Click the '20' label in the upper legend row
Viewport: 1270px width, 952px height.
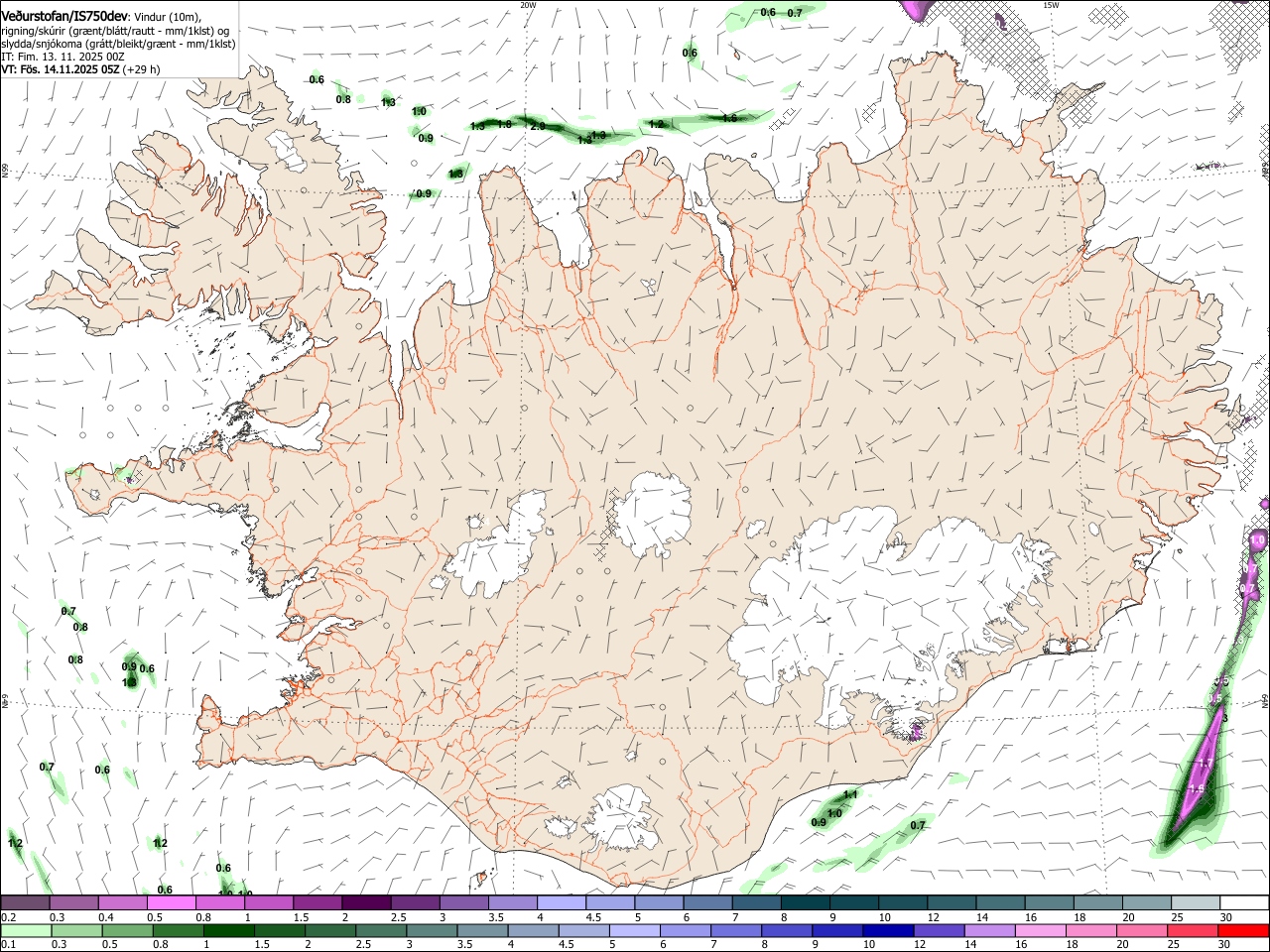[1128, 917]
